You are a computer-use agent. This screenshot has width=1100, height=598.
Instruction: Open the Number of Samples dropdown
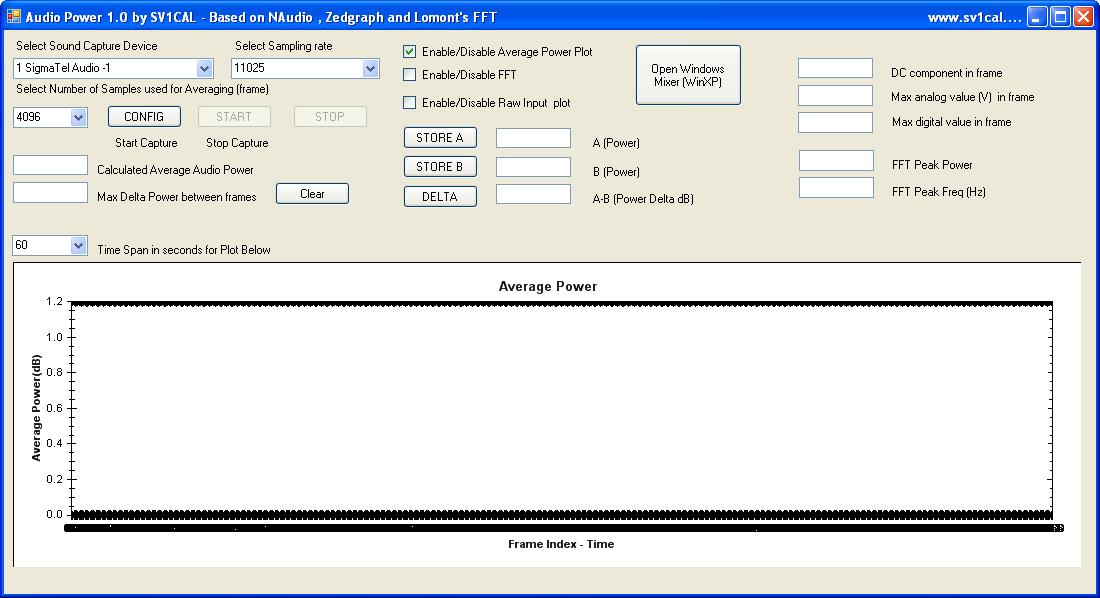[79, 118]
